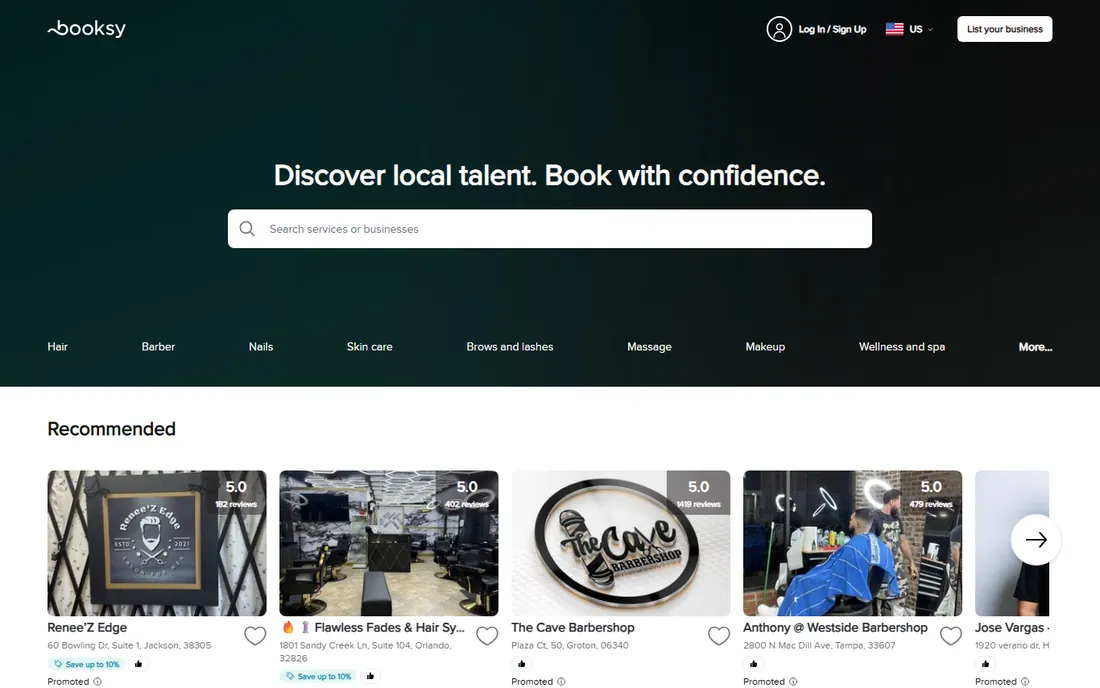Select the Skin care category
The height and width of the screenshot is (688, 1100).
pyautogui.click(x=369, y=346)
